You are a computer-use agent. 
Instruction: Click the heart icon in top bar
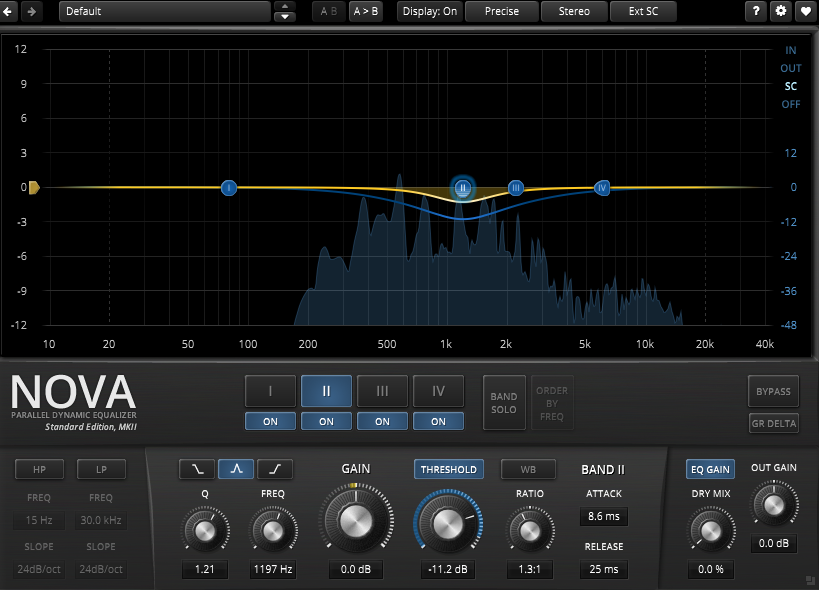806,11
